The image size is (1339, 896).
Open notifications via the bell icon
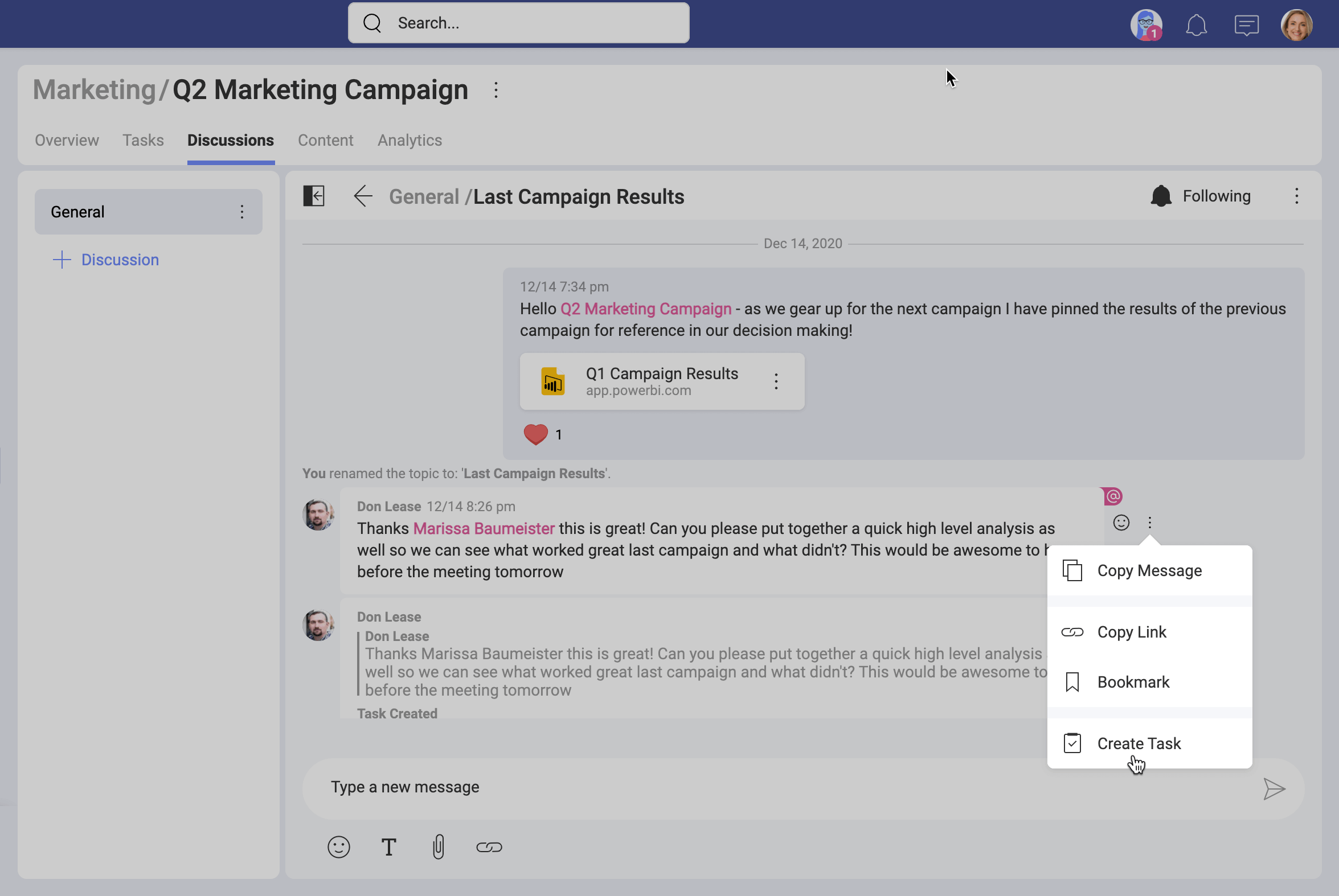[1197, 24]
